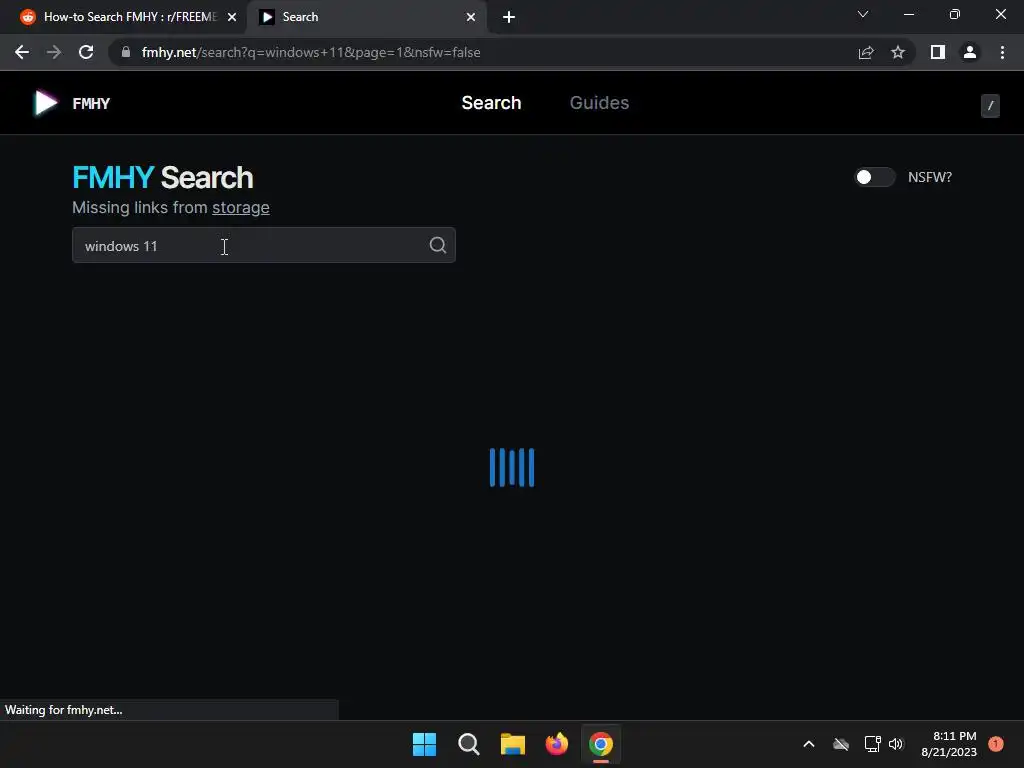This screenshot has height=768, width=1024.
Task: Click the NSFW? label
Action: [x=929, y=177]
